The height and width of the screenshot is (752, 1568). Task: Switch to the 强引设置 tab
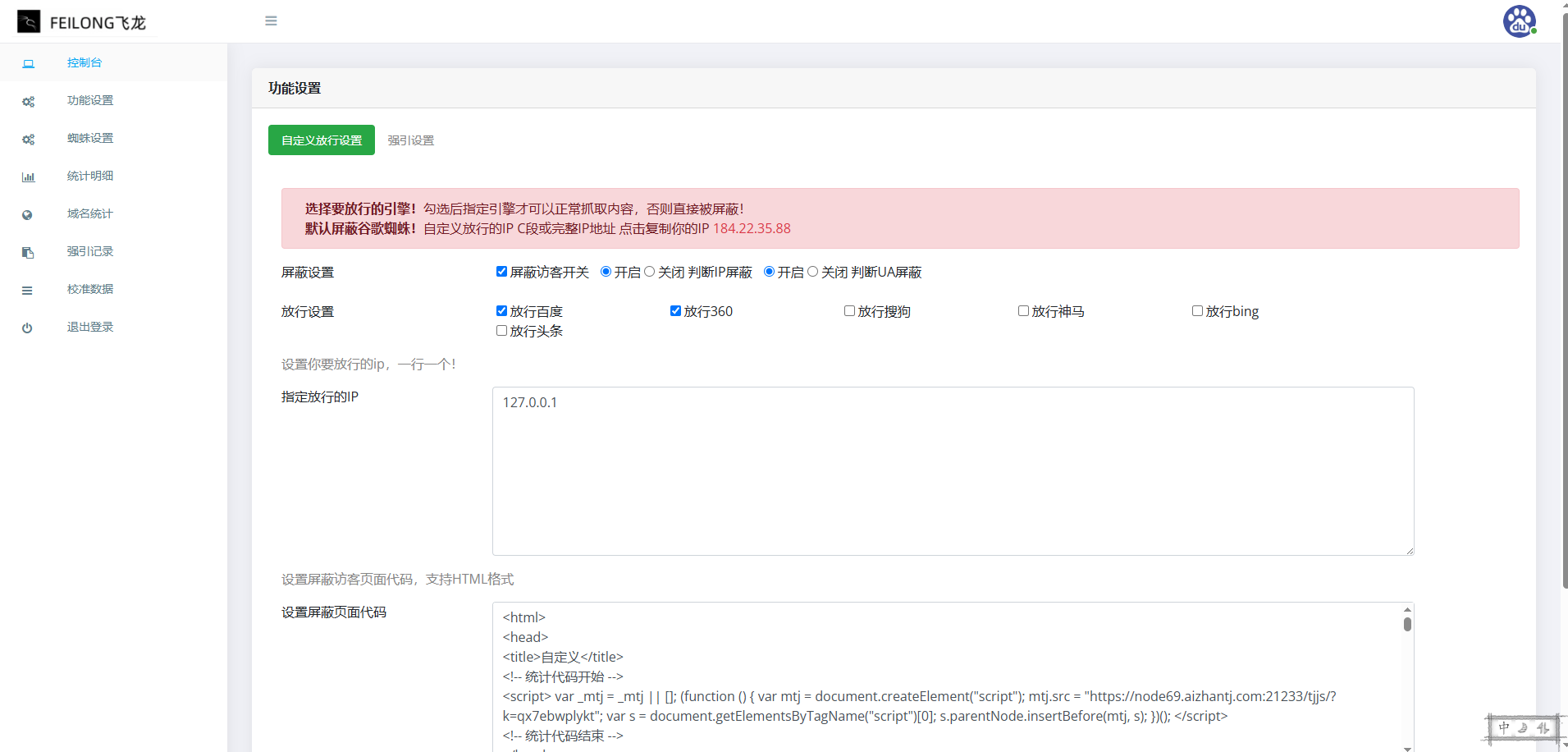411,140
